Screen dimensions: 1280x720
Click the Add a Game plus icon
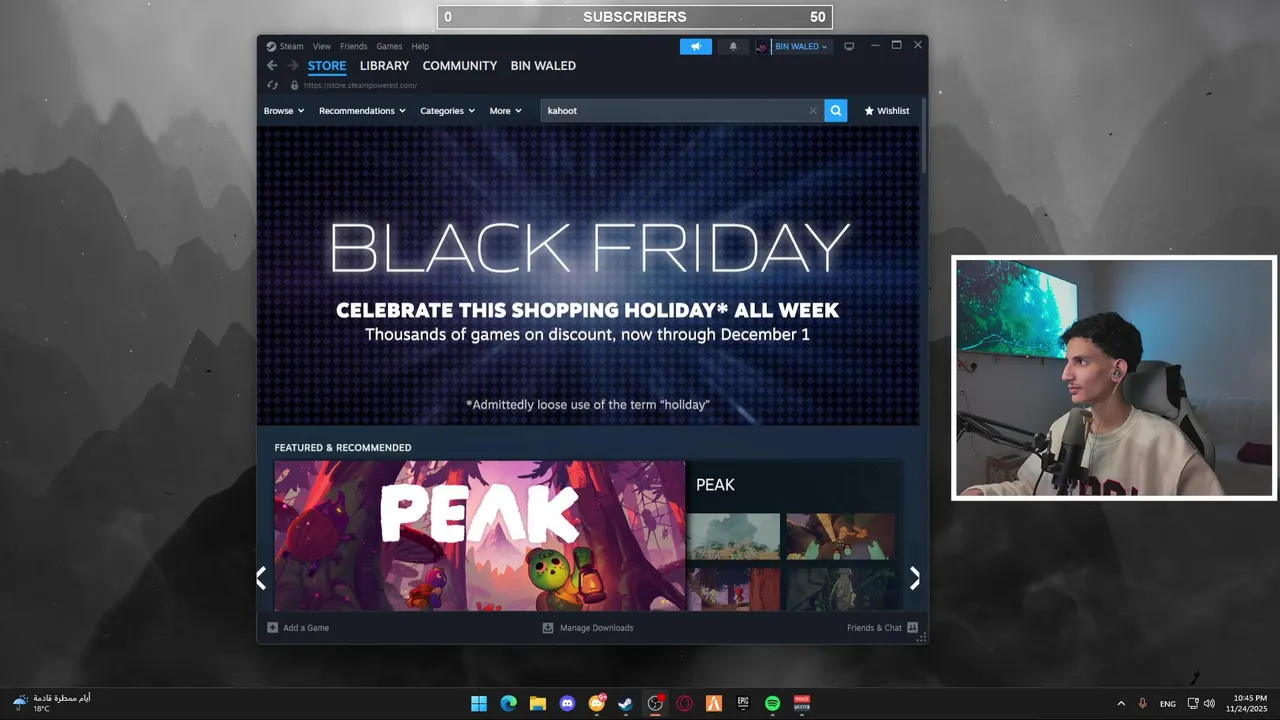click(x=272, y=628)
